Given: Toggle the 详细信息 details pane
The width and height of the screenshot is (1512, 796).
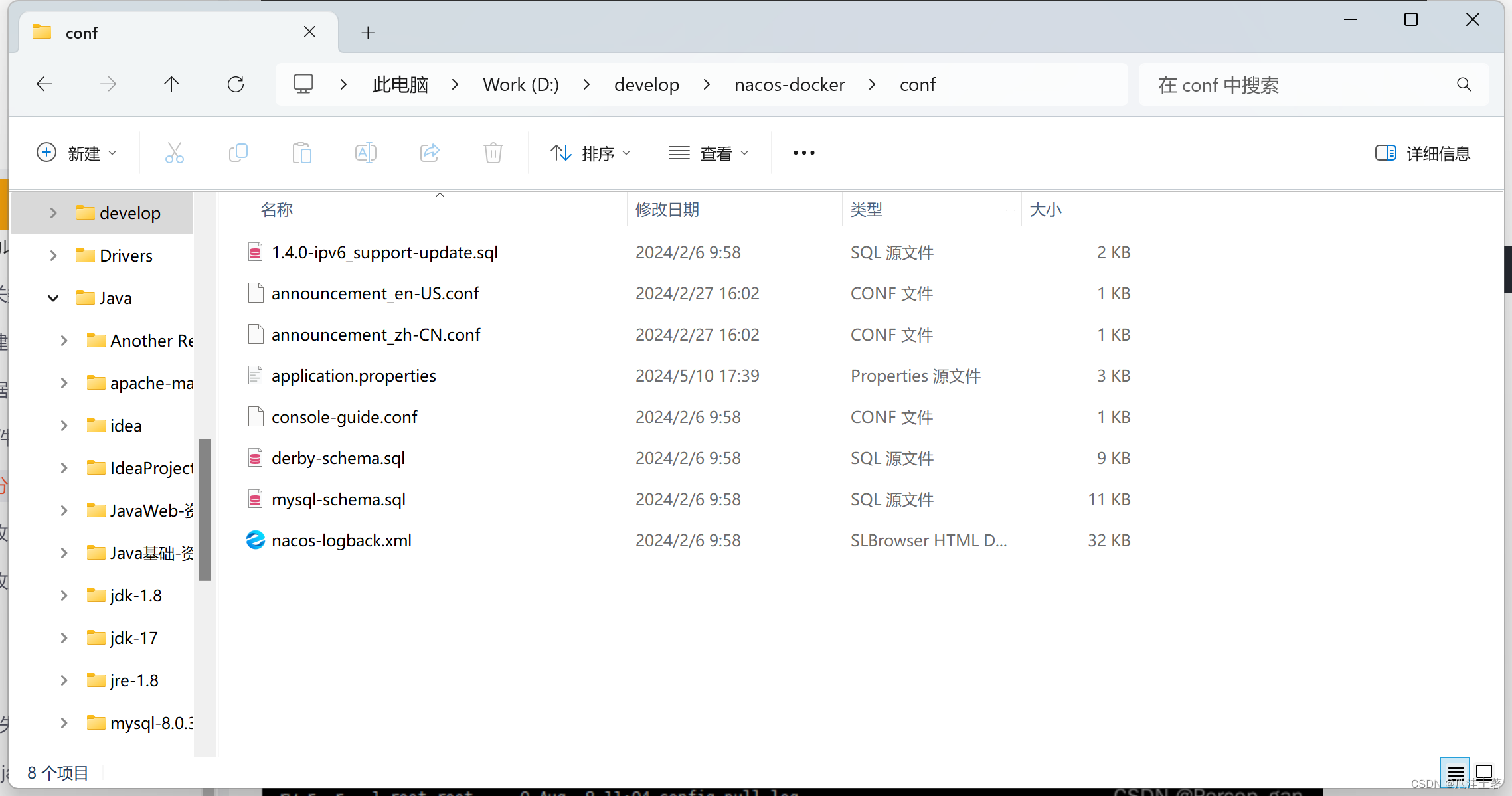Looking at the screenshot, I should [x=1422, y=153].
